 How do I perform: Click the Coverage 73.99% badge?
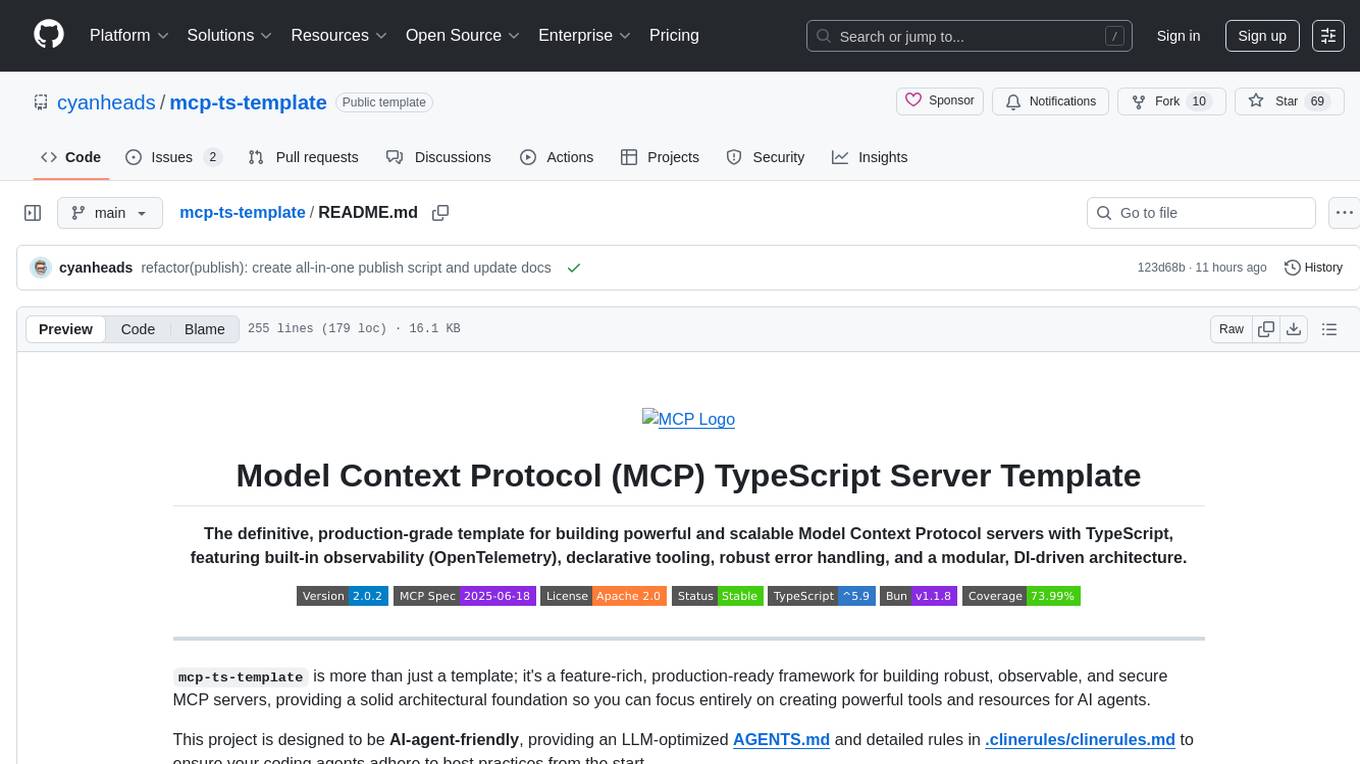coord(1021,596)
